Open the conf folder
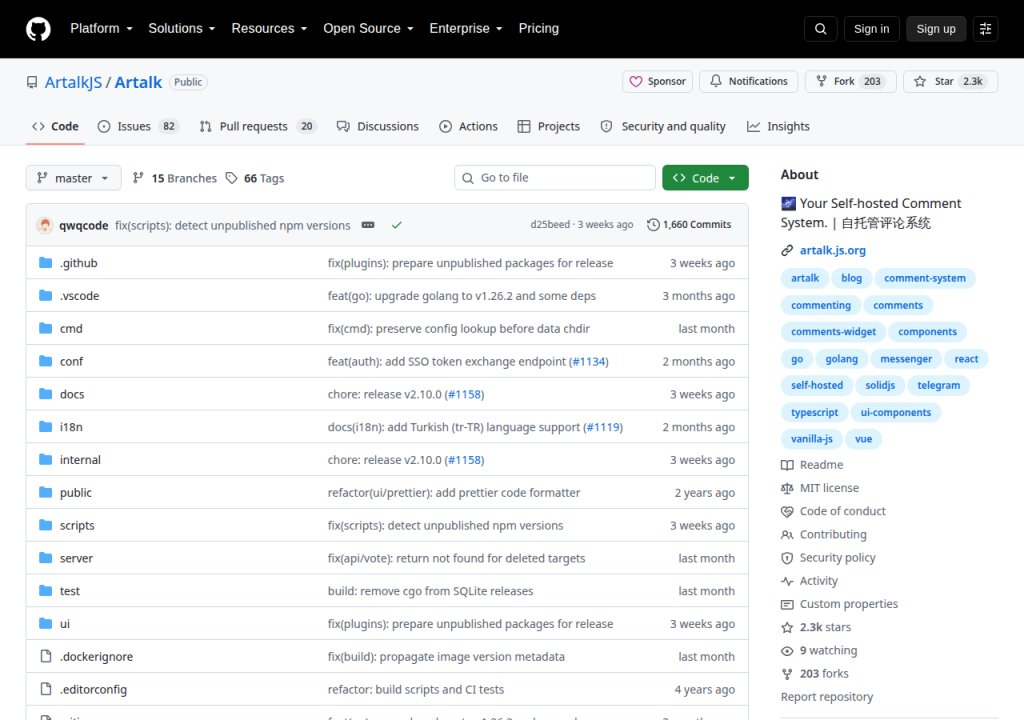The image size is (1024, 720). coord(71,361)
